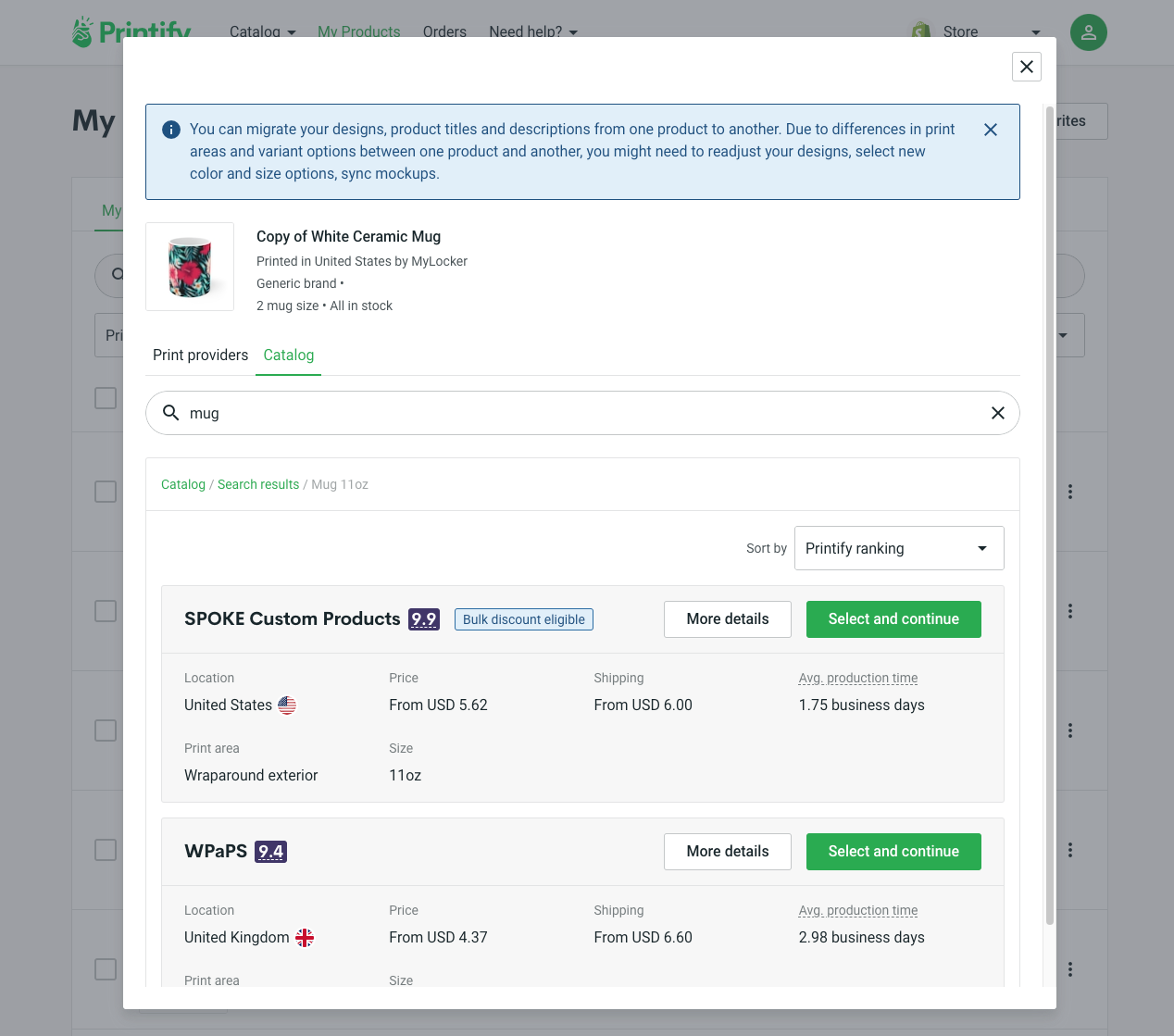Click the SPOKE Avg. production time label

pyautogui.click(x=858, y=678)
